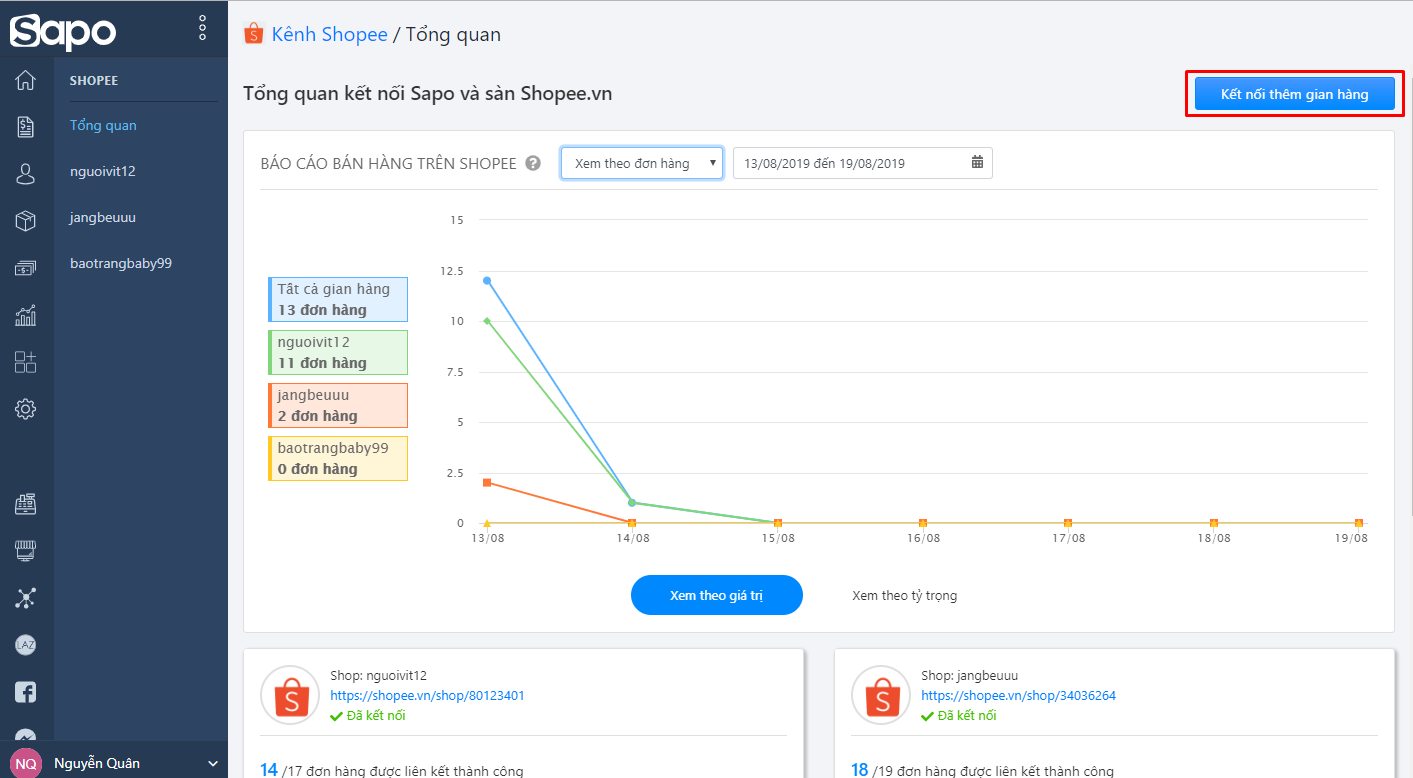This screenshot has width=1413, height=778.
Task: Click the help question mark icon
Action: point(534,163)
